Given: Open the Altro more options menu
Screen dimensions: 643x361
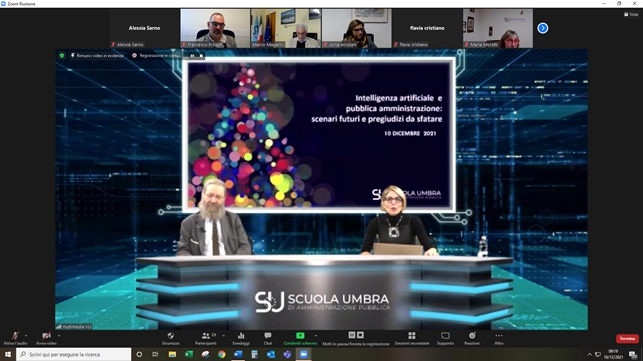Looking at the screenshot, I should [499, 338].
